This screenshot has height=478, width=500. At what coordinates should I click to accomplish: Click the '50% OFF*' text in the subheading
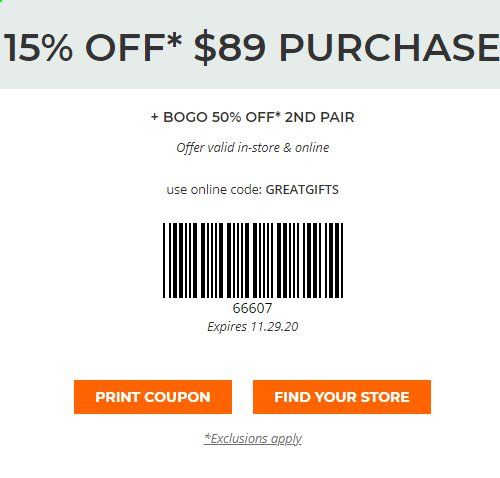point(246,117)
